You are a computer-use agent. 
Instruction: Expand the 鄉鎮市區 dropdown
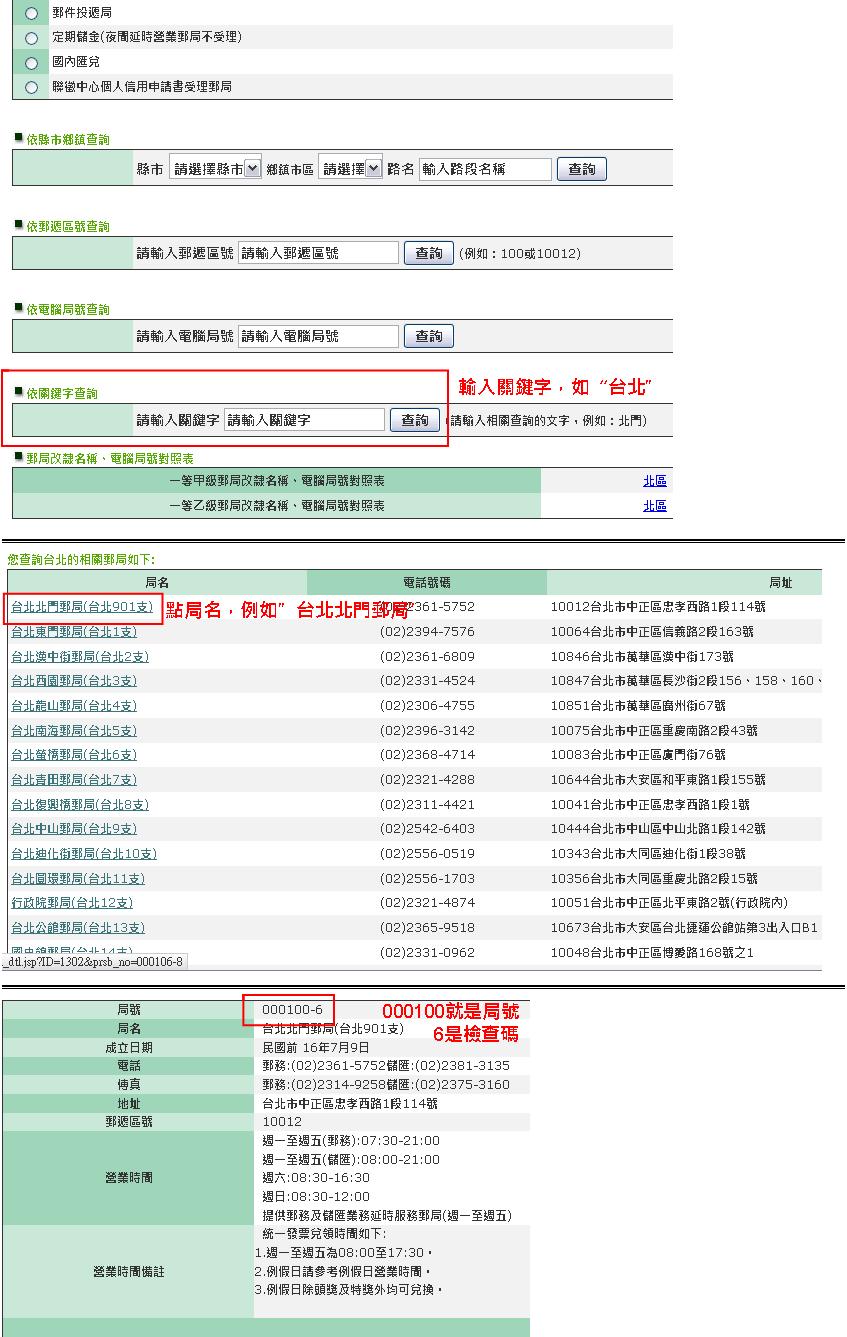(350, 169)
